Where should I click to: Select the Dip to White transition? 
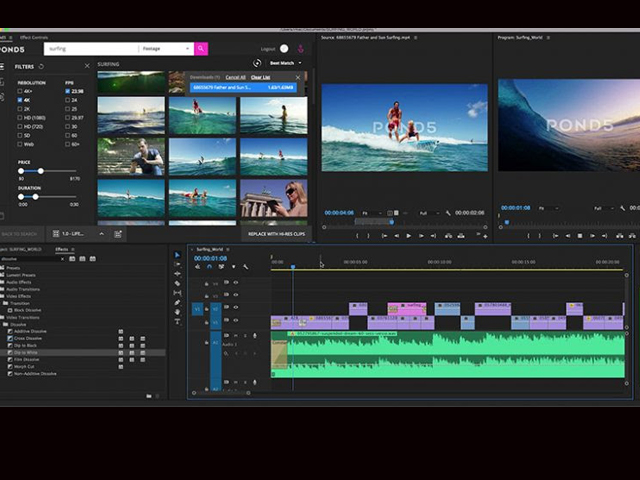pos(26,353)
